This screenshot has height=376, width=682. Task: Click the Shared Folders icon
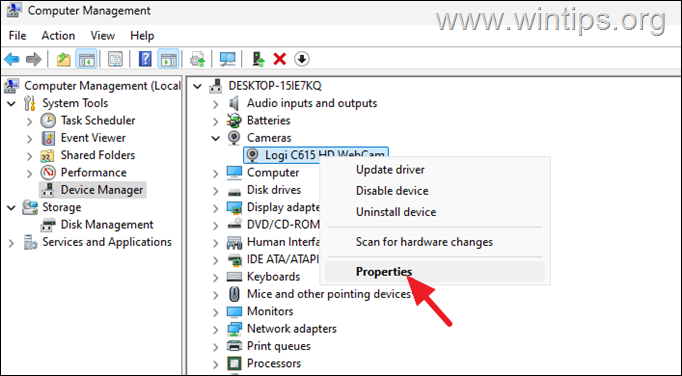(x=48, y=155)
